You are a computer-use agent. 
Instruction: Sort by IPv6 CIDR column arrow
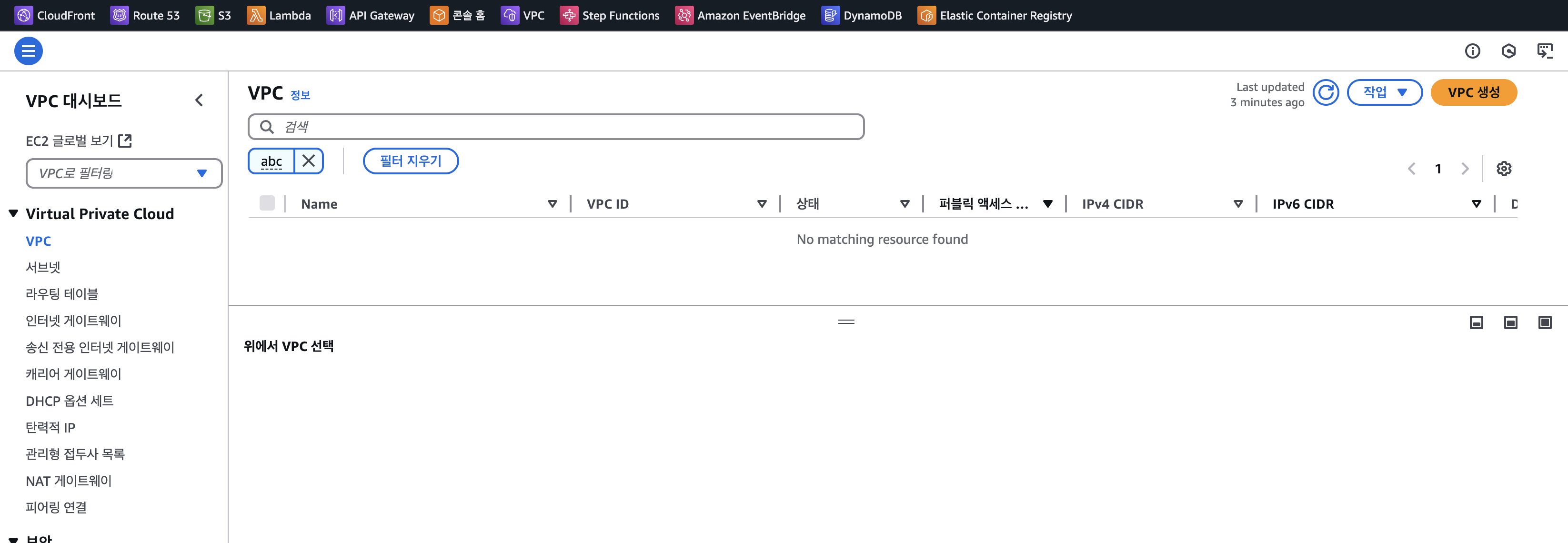pos(1476,204)
